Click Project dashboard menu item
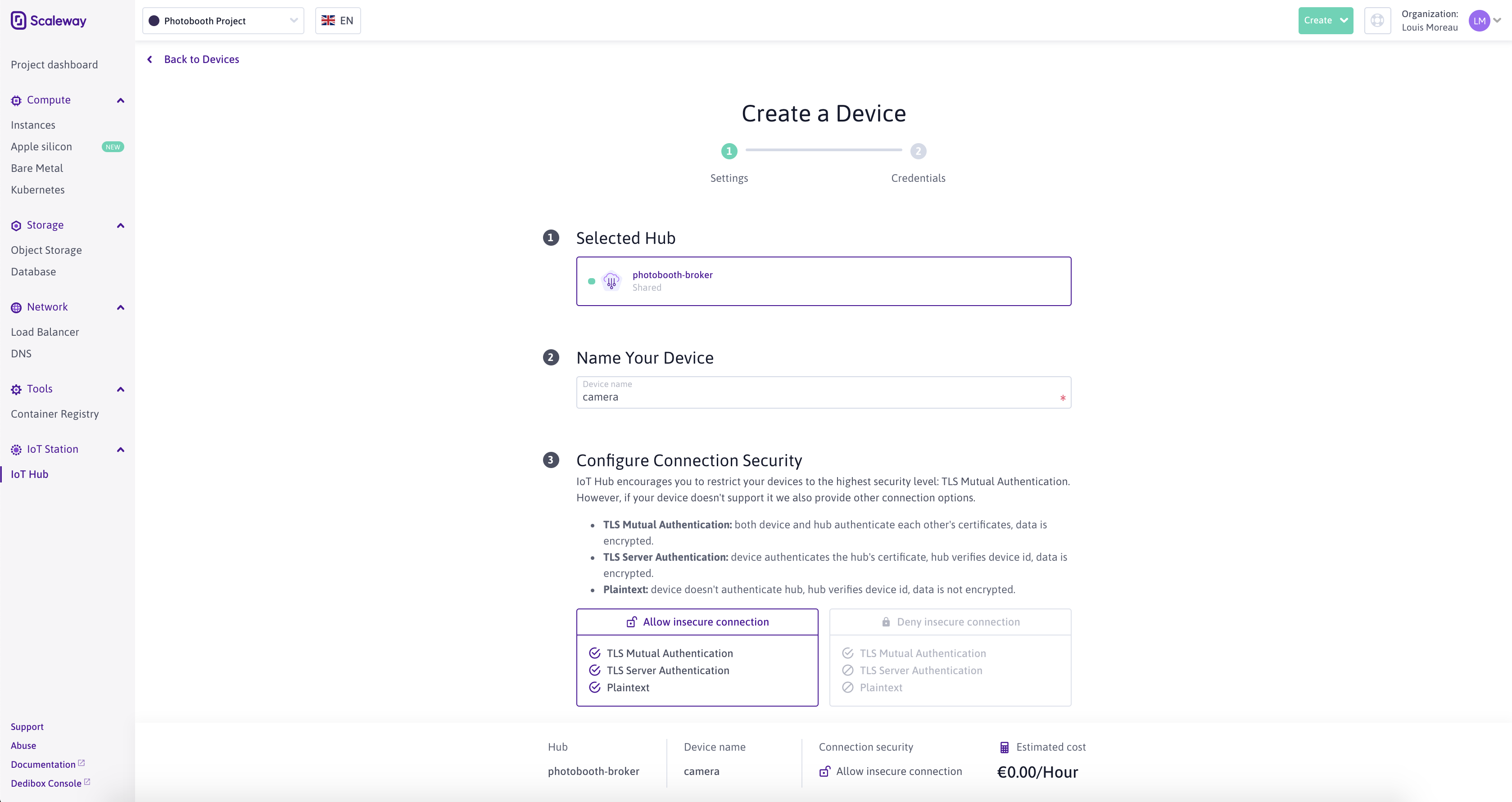The height and width of the screenshot is (802, 1512). 54,64
